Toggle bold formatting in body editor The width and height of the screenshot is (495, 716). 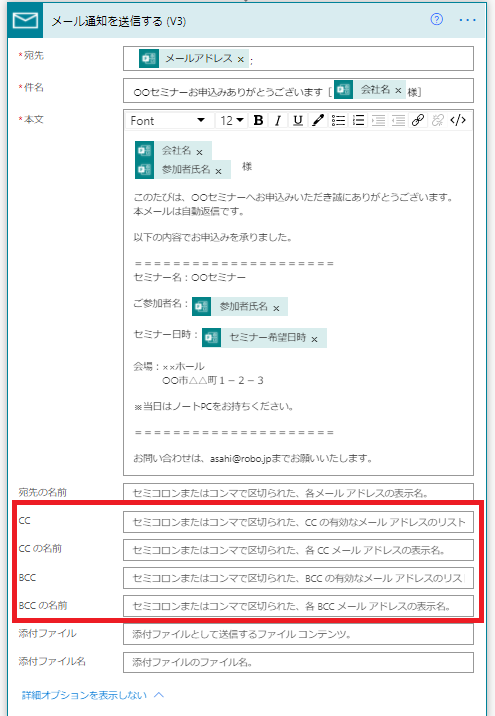click(x=258, y=120)
